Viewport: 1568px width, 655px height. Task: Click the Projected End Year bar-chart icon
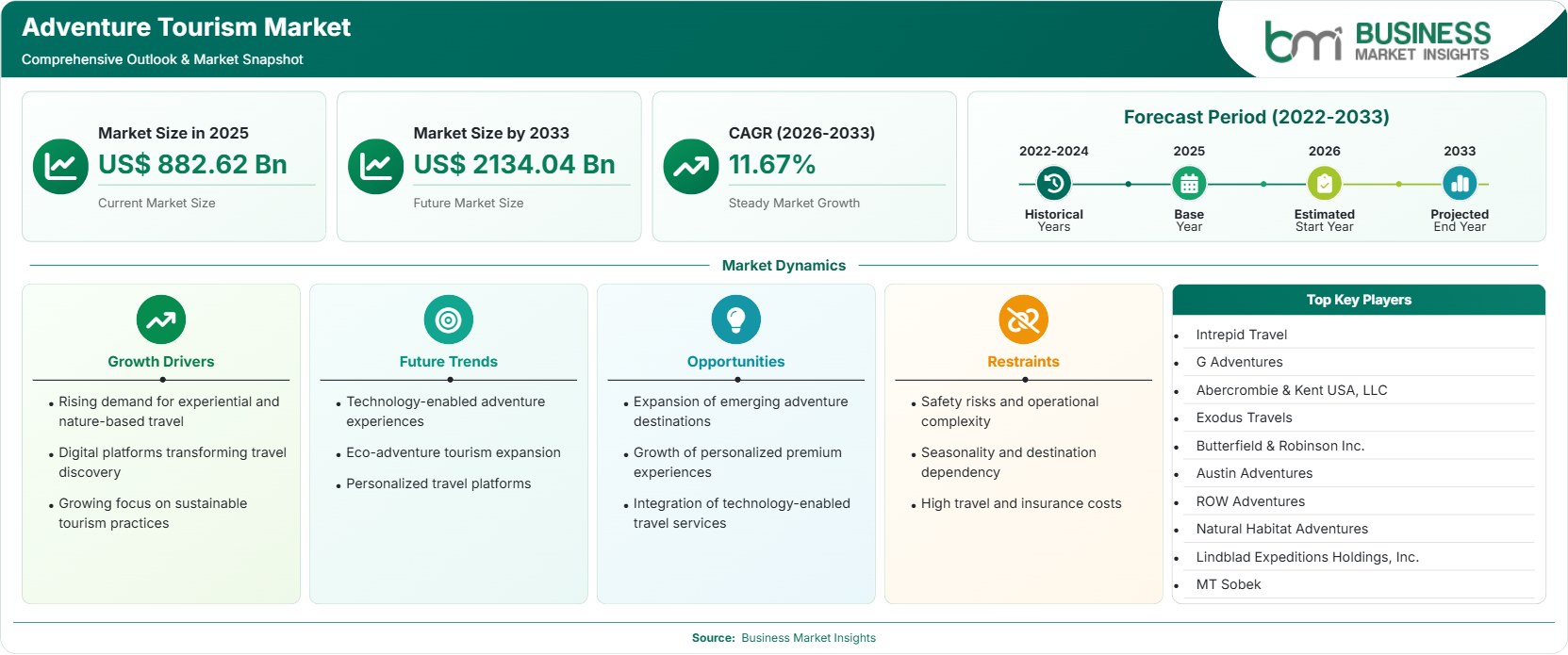coord(1460,184)
